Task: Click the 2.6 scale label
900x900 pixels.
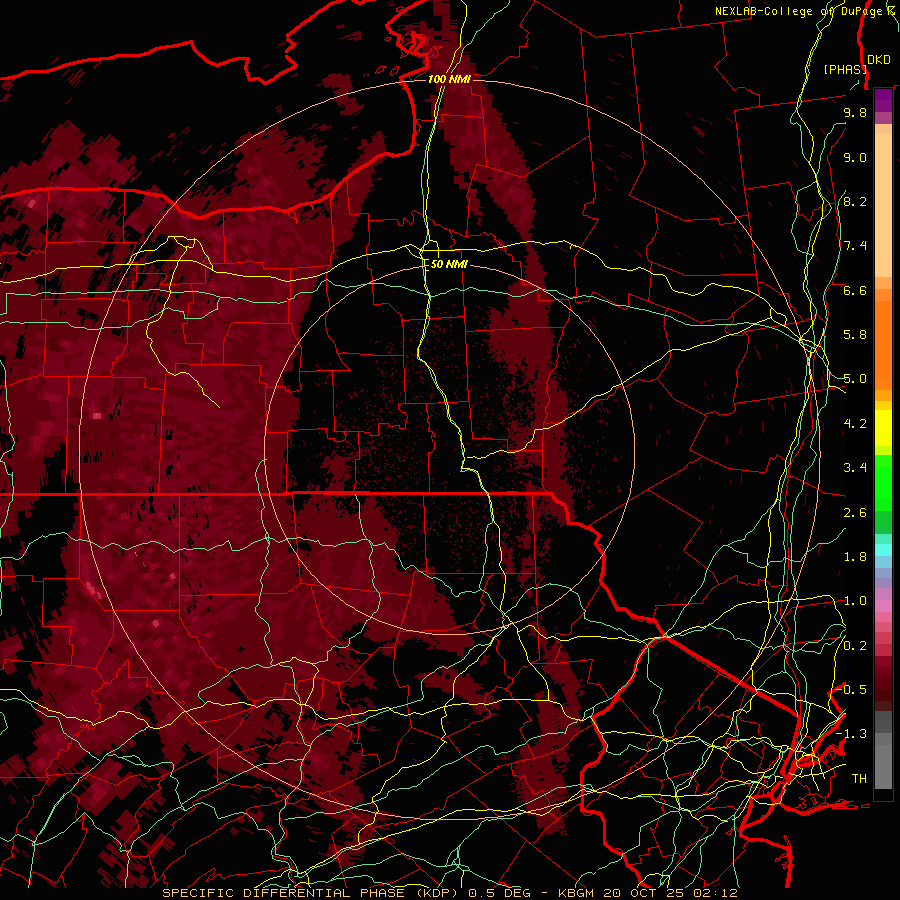Action: point(855,513)
